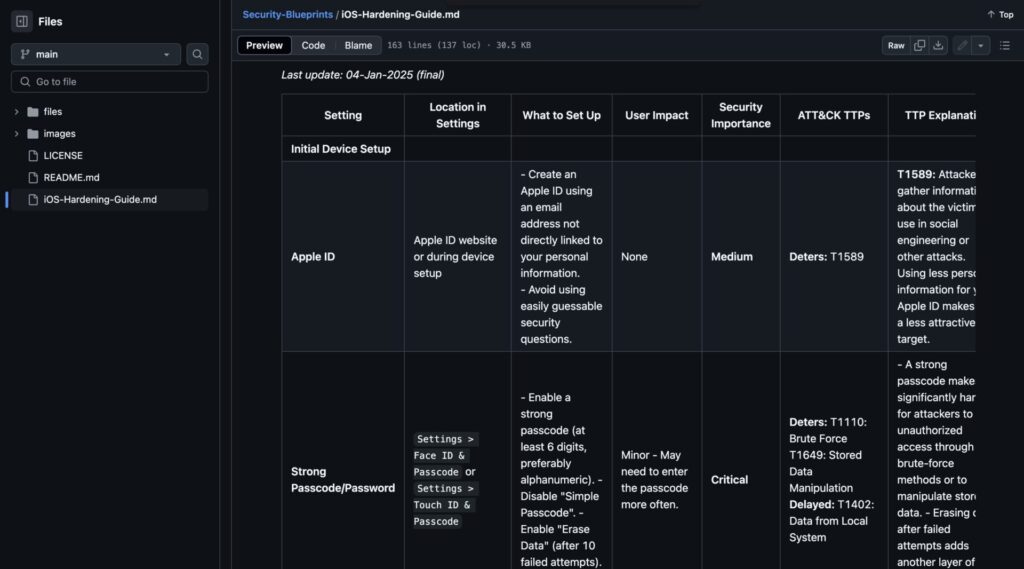Click the file search magnifier button

[197, 54]
